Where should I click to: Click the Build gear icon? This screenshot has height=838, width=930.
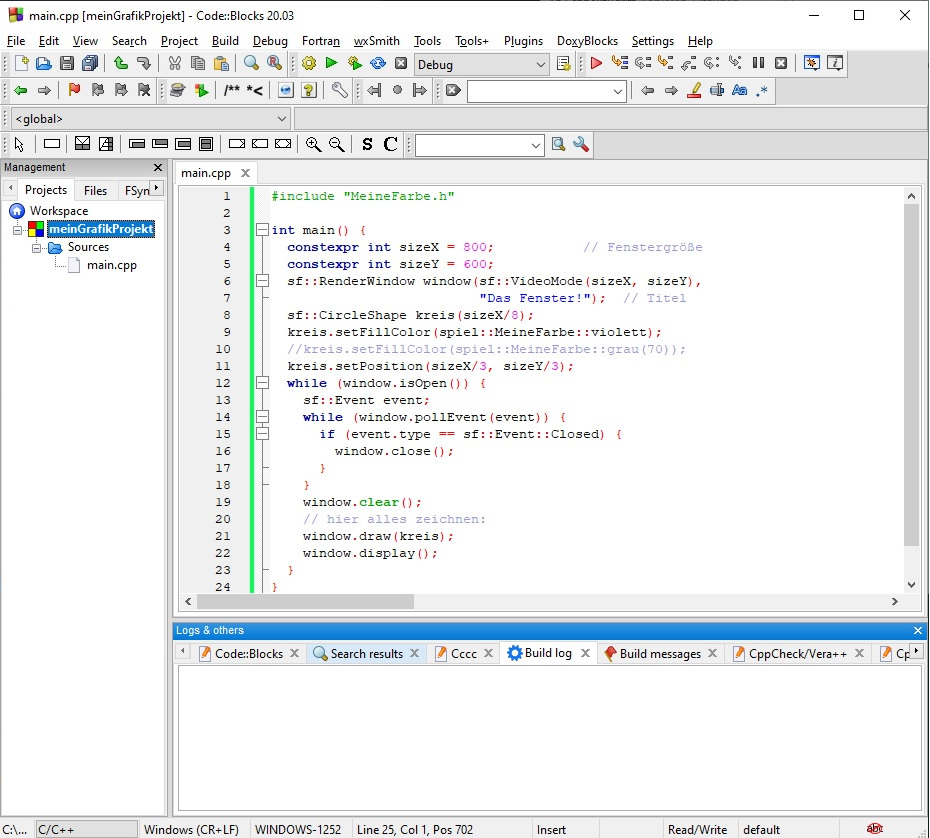(309, 64)
